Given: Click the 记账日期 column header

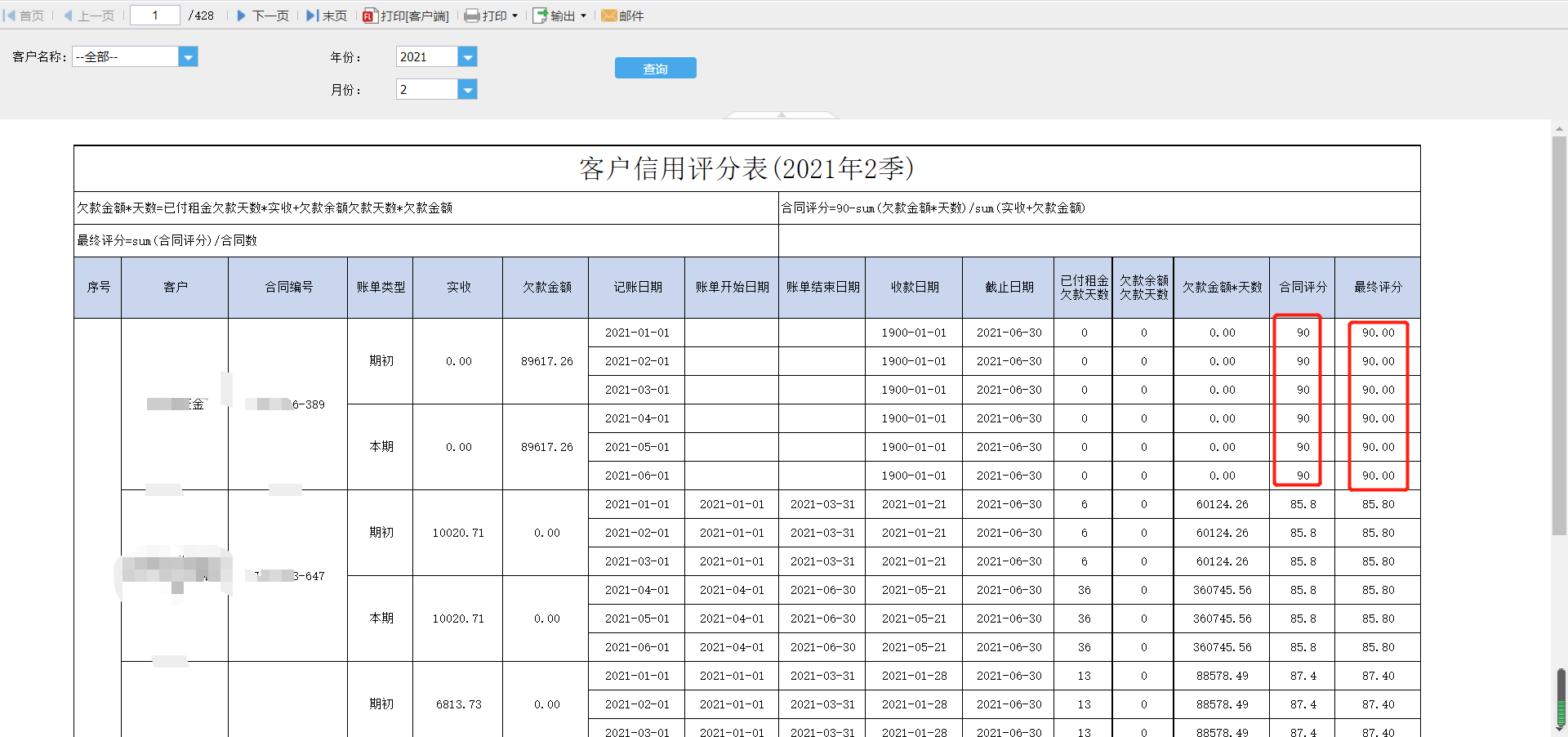Looking at the screenshot, I should click(x=637, y=288).
